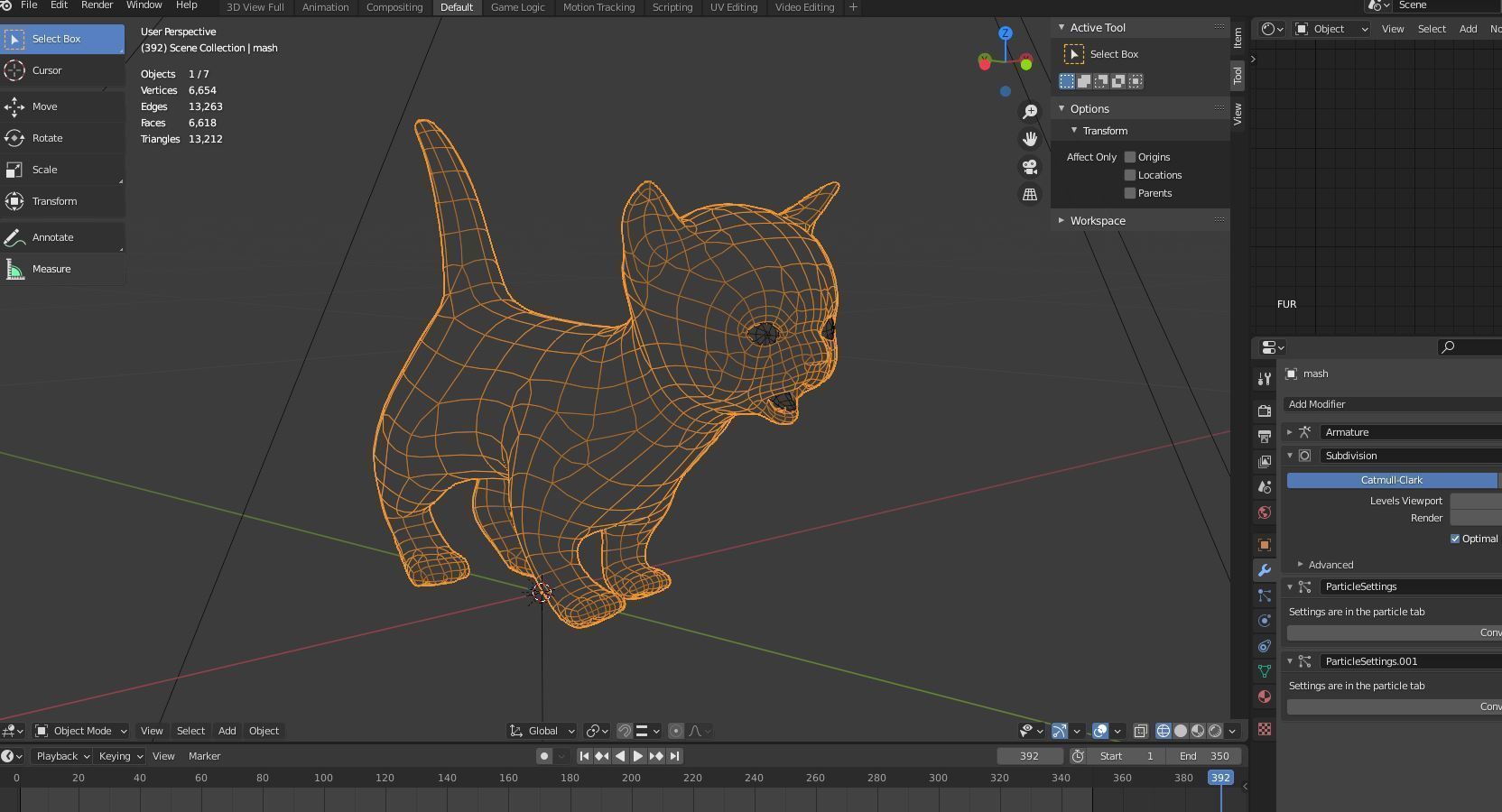This screenshot has width=1502, height=812.
Task: Toggle X-ray mode in viewport header
Action: [x=1141, y=731]
